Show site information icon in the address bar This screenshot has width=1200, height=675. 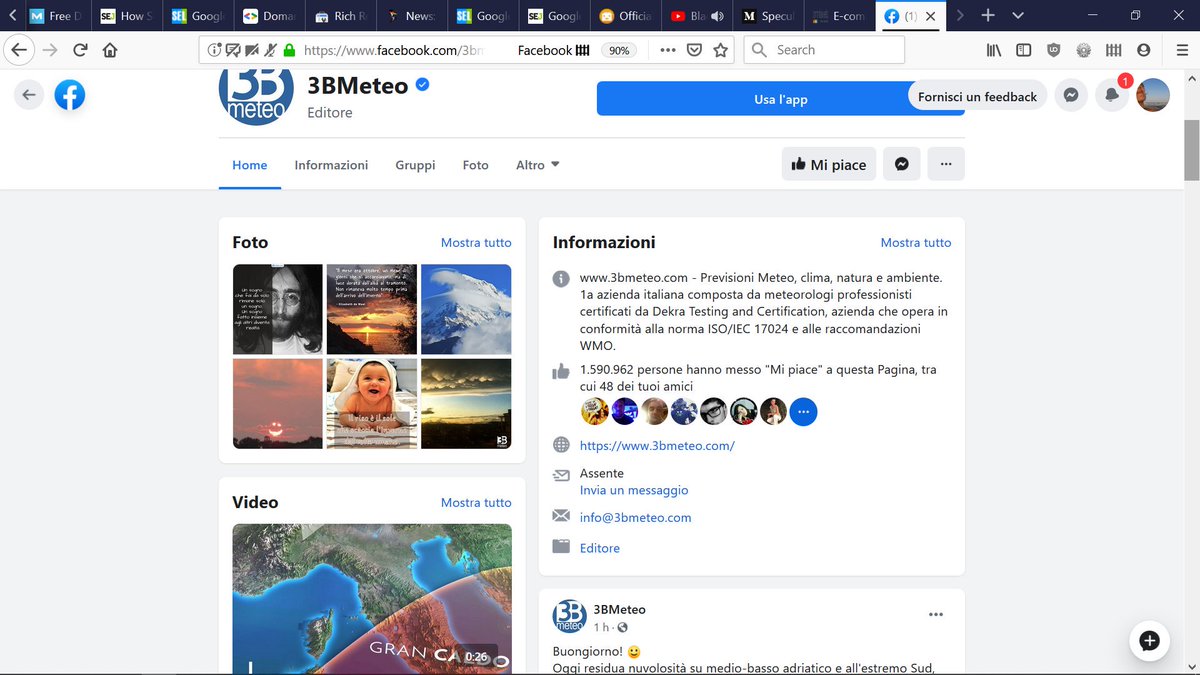tap(214, 50)
